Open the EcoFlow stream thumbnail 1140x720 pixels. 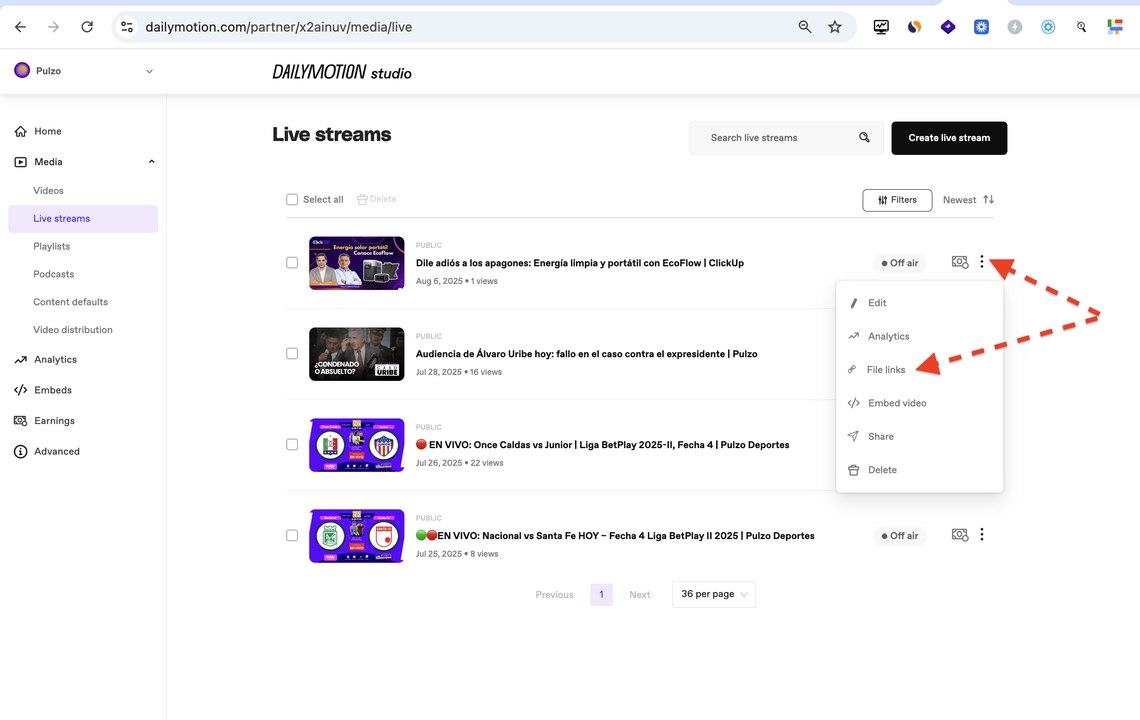coord(356,263)
